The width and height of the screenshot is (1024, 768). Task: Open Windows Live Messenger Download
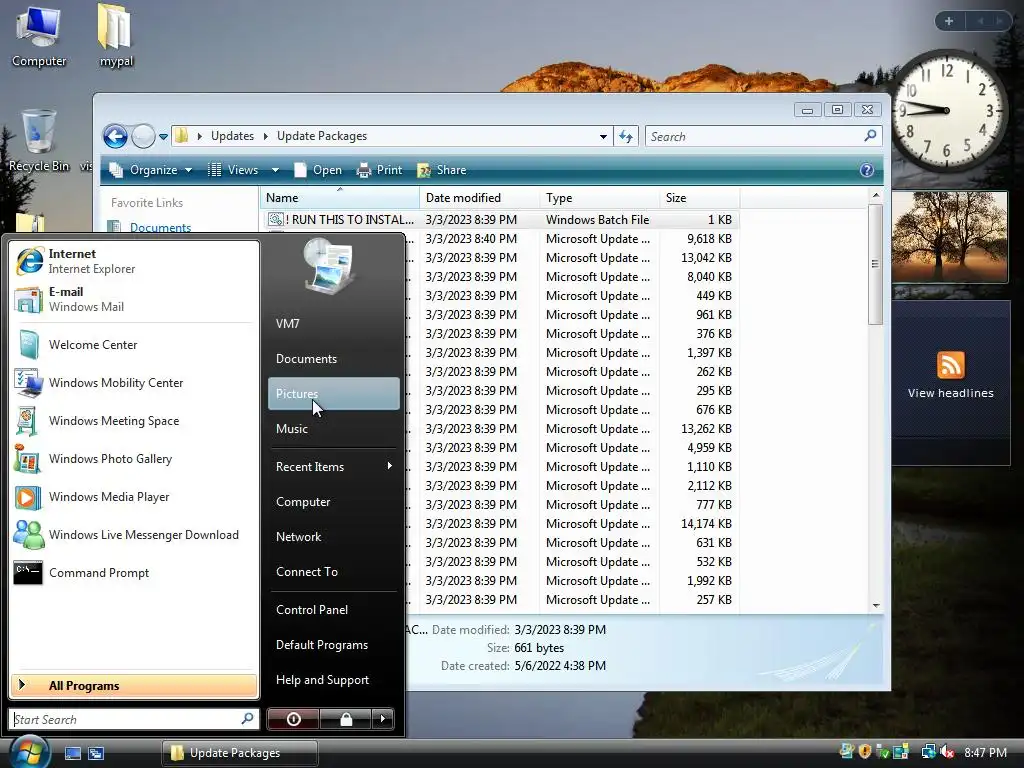pos(134,535)
